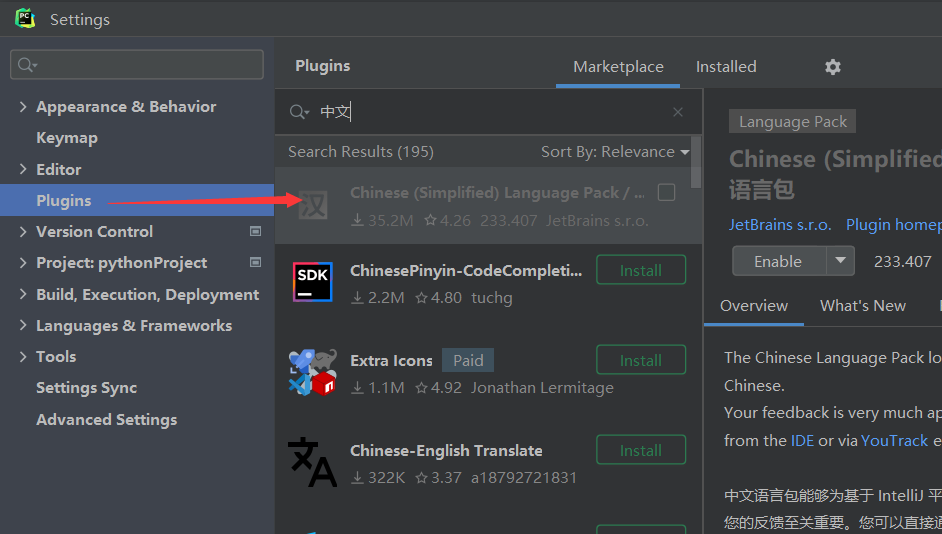The width and height of the screenshot is (942, 534).
Task: Install ChinesePinyin-CodeCompletion plugin
Action: pos(641,270)
